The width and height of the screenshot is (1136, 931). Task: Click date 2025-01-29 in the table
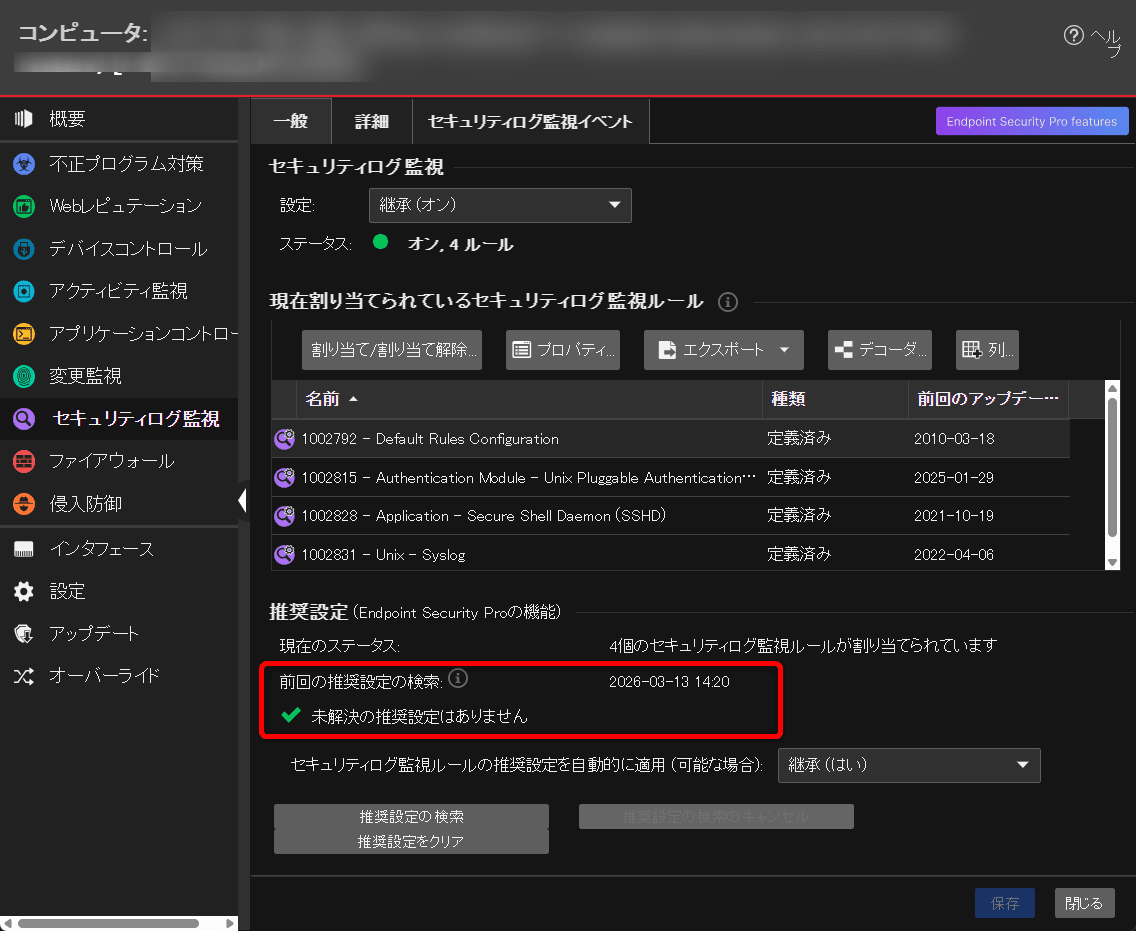pyautogui.click(x=953, y=477)
